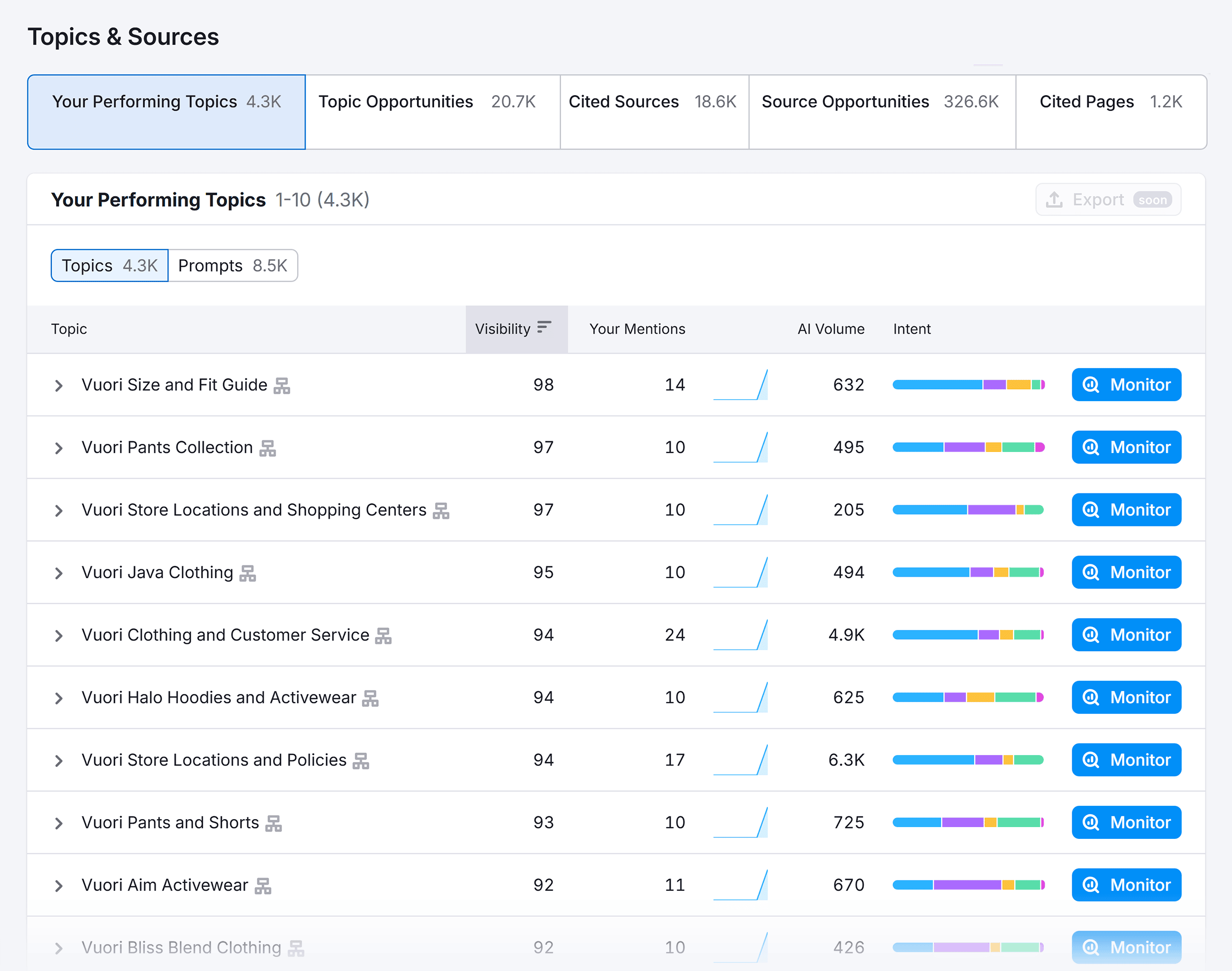
Task: Expand the Vuori Store Locations and Policies row
Action: (x=59, y=761)
